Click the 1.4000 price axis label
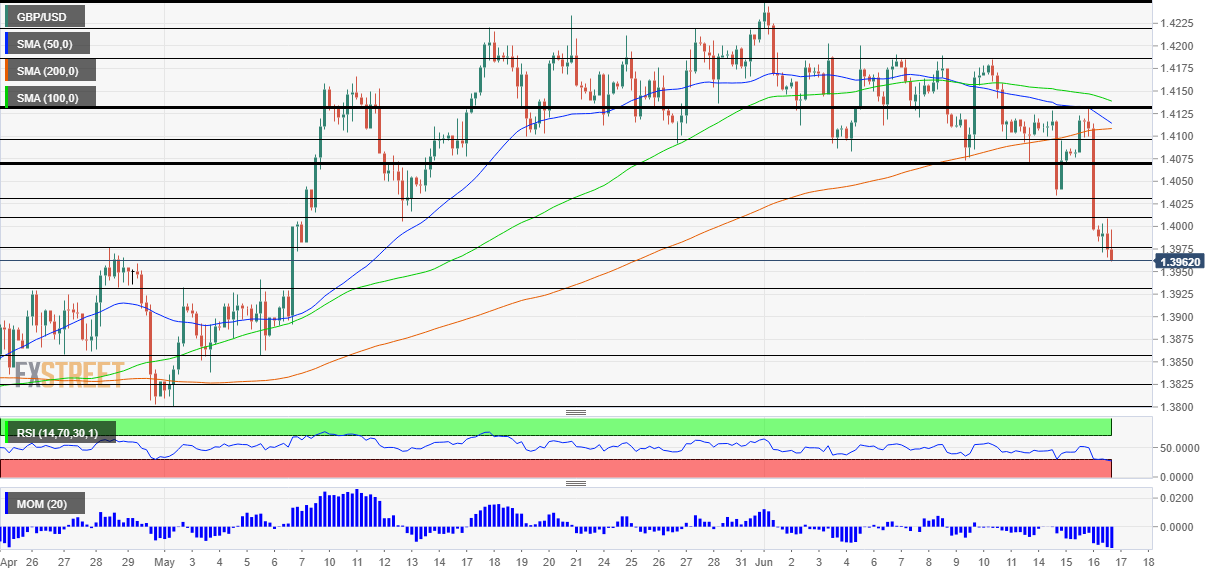 click(x=1176, y=226)
